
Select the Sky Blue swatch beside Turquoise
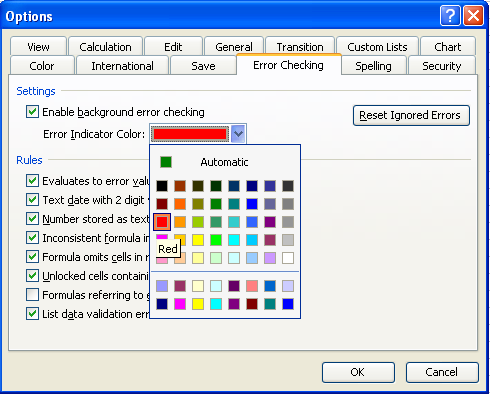coord(252,240)
